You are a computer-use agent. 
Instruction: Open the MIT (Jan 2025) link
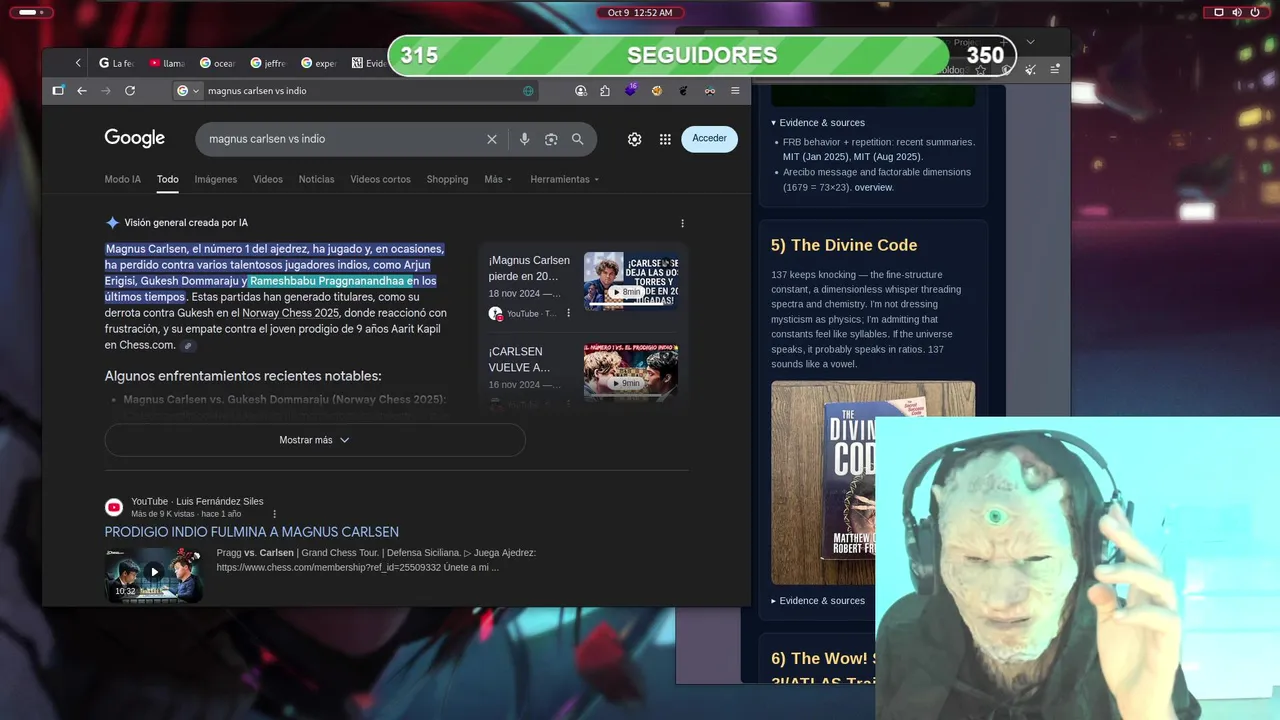(816, 157)
